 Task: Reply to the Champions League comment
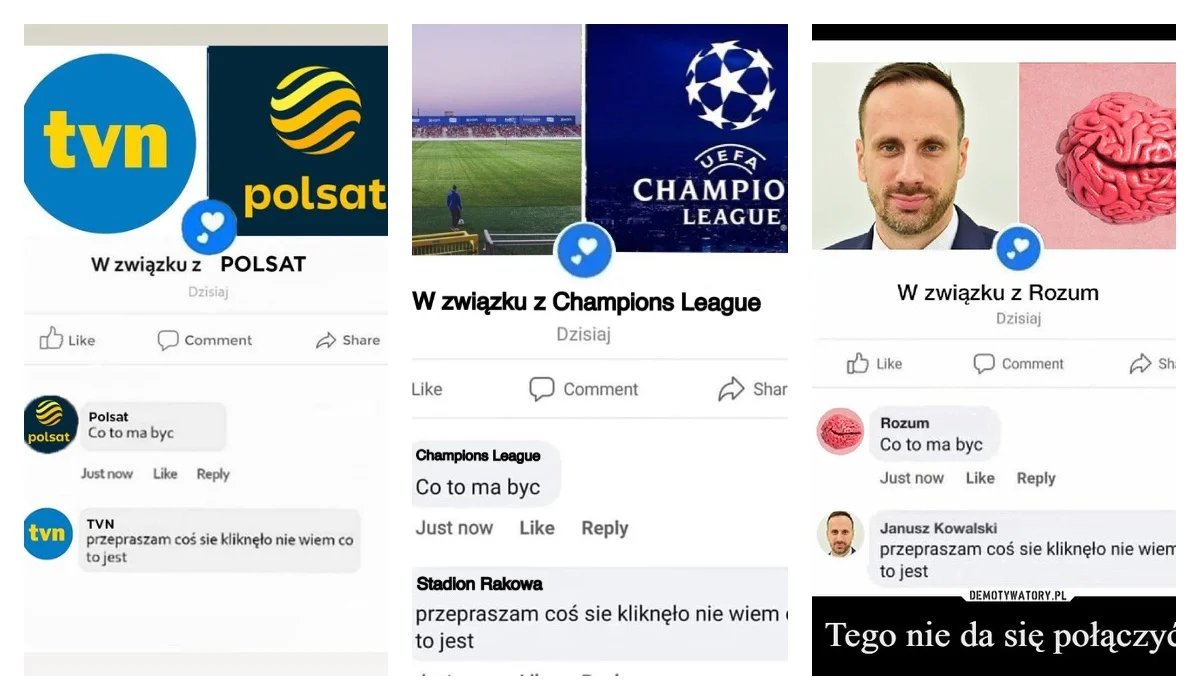pyautogui.click(x=605, y=528)
